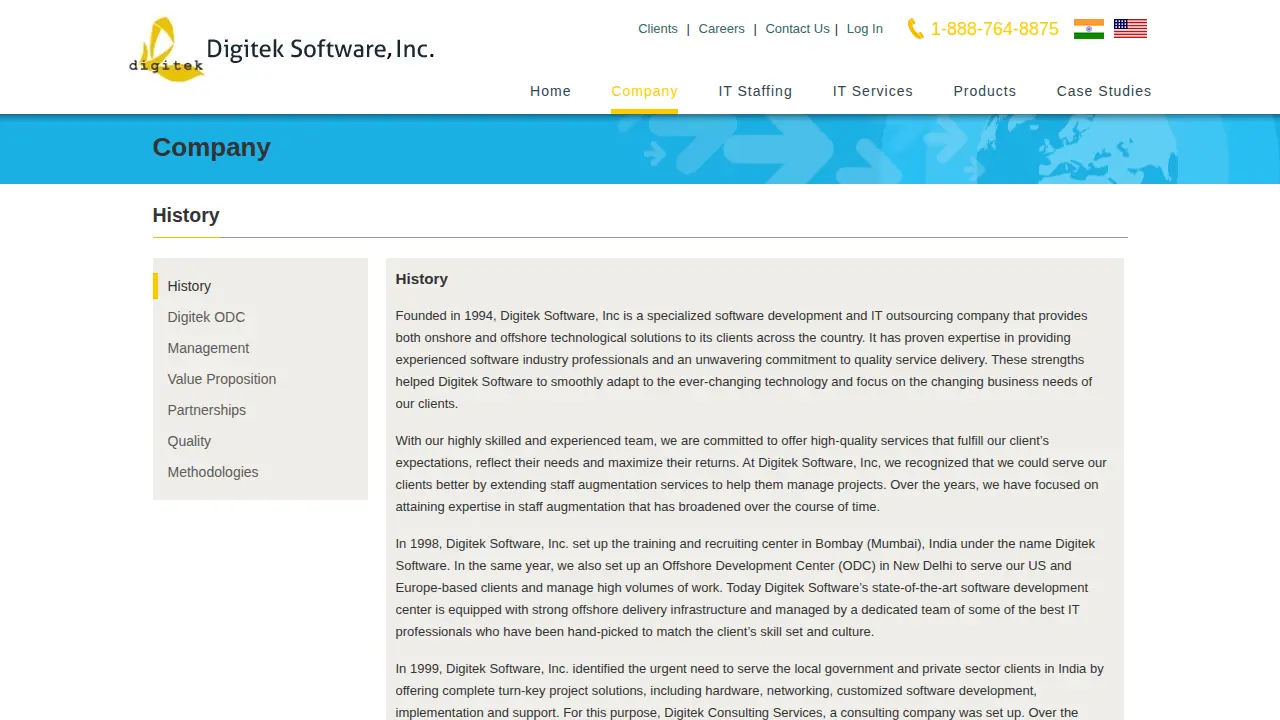Click paragraph starting 'Founded in 1994'
This screenshot has width=1280, height=720.
pyautogui.click(x=752, y=360)
